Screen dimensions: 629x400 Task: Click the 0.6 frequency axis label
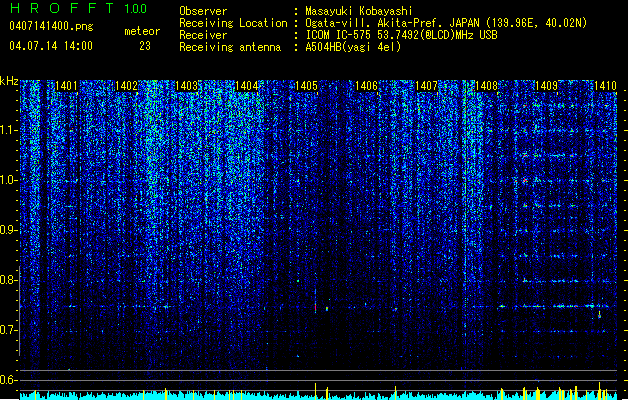tap(7, 380)
